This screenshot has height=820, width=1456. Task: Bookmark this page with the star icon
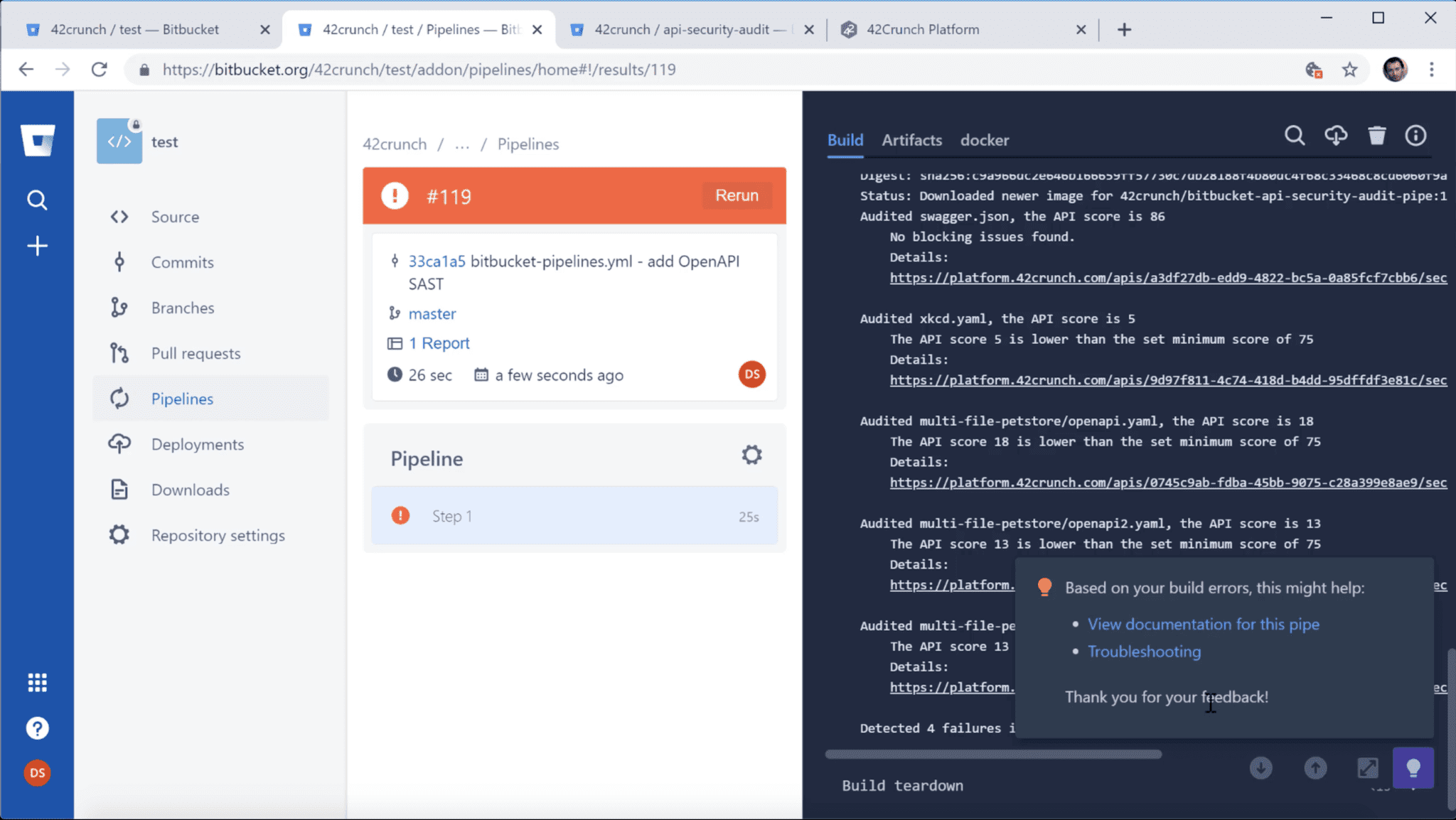(1349, 70)
